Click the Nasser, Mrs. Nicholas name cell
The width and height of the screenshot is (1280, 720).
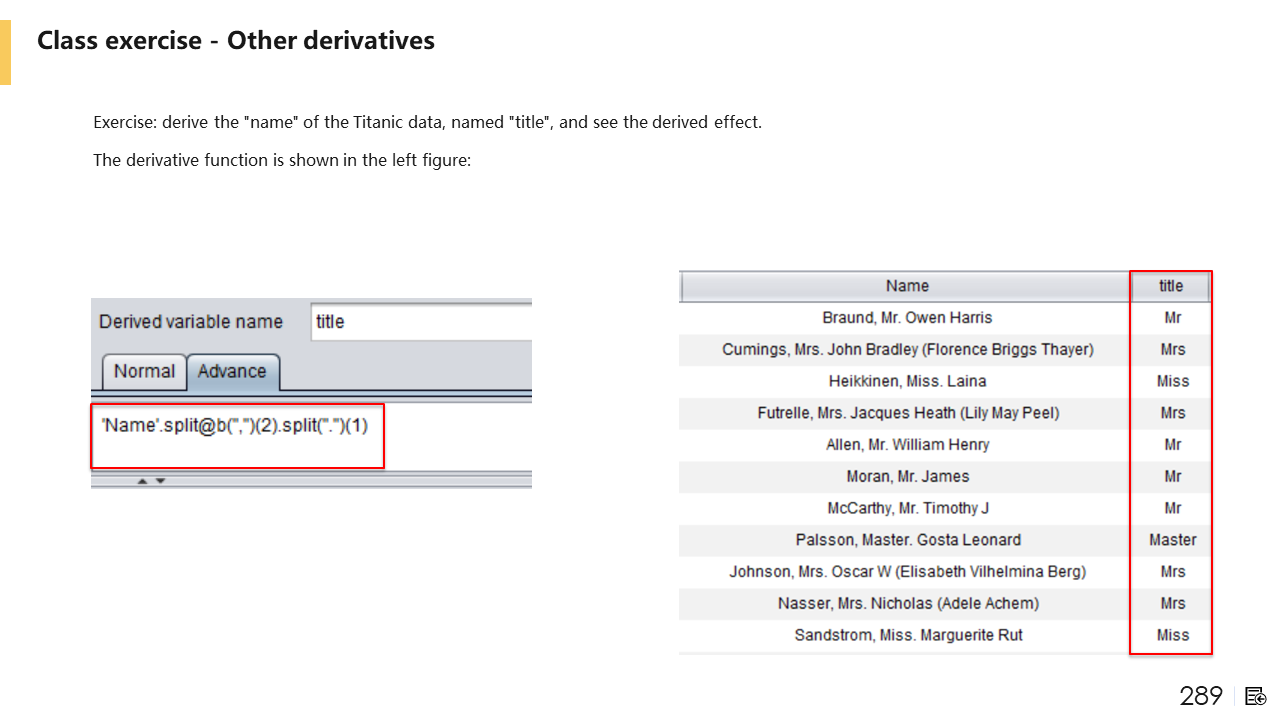[x=907, y=604]
